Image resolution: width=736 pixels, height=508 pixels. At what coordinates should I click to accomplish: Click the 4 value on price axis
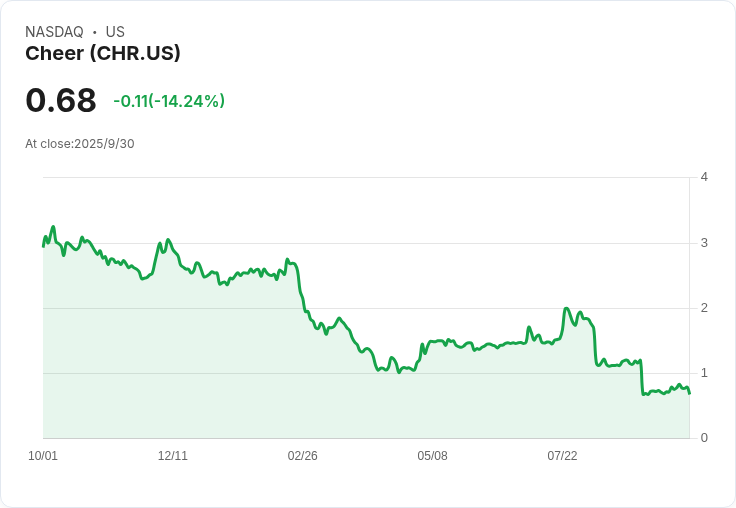[704, 177]
